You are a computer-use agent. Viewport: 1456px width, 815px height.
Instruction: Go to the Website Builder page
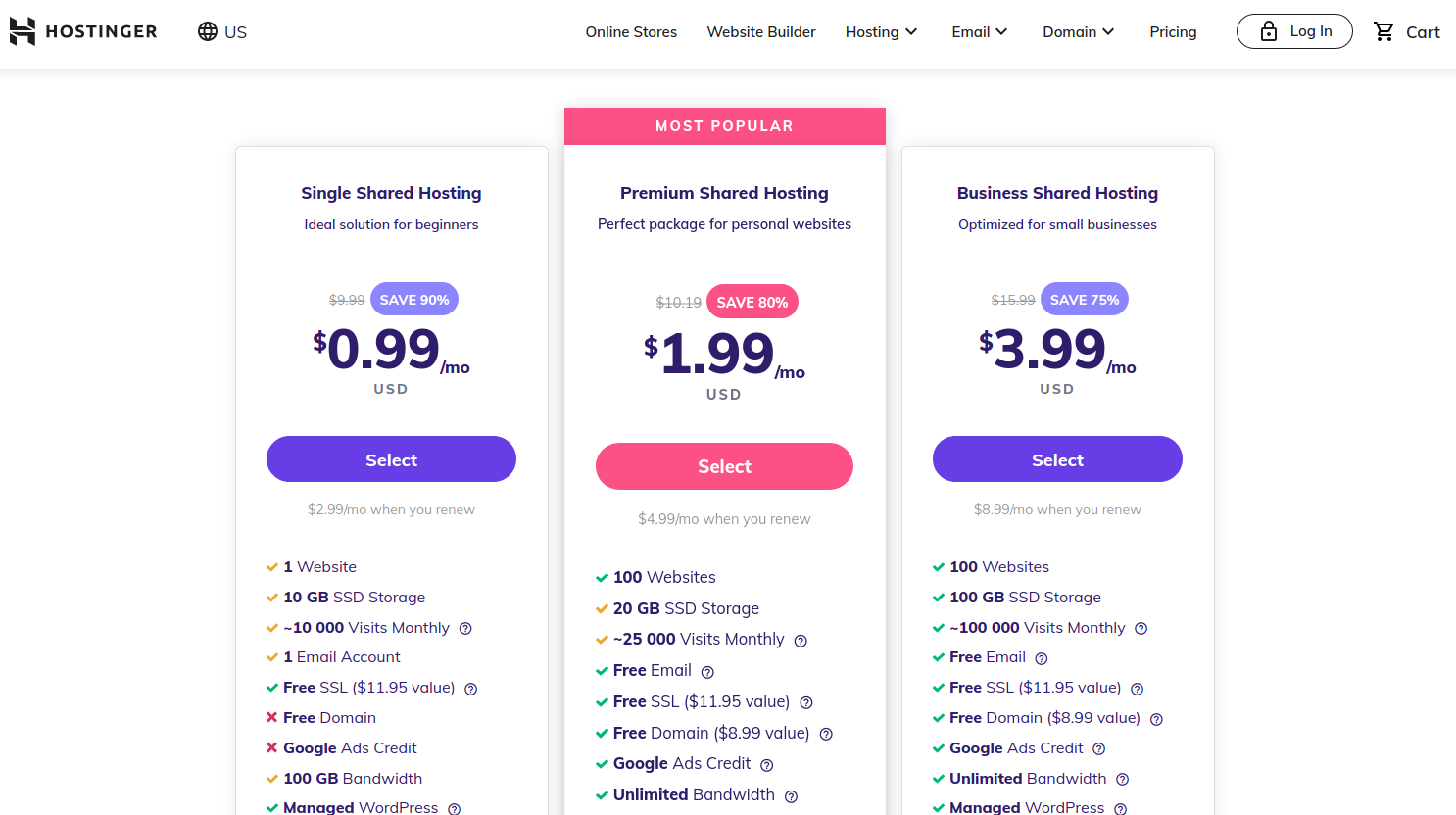tap(761, 31)
